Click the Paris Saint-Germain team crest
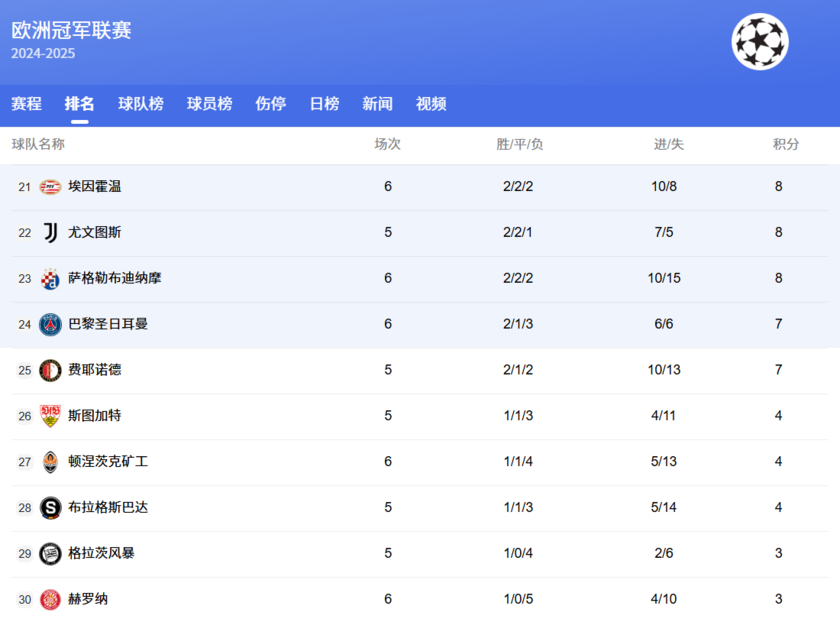Screen dimensions: 840x622 point(50,324)
